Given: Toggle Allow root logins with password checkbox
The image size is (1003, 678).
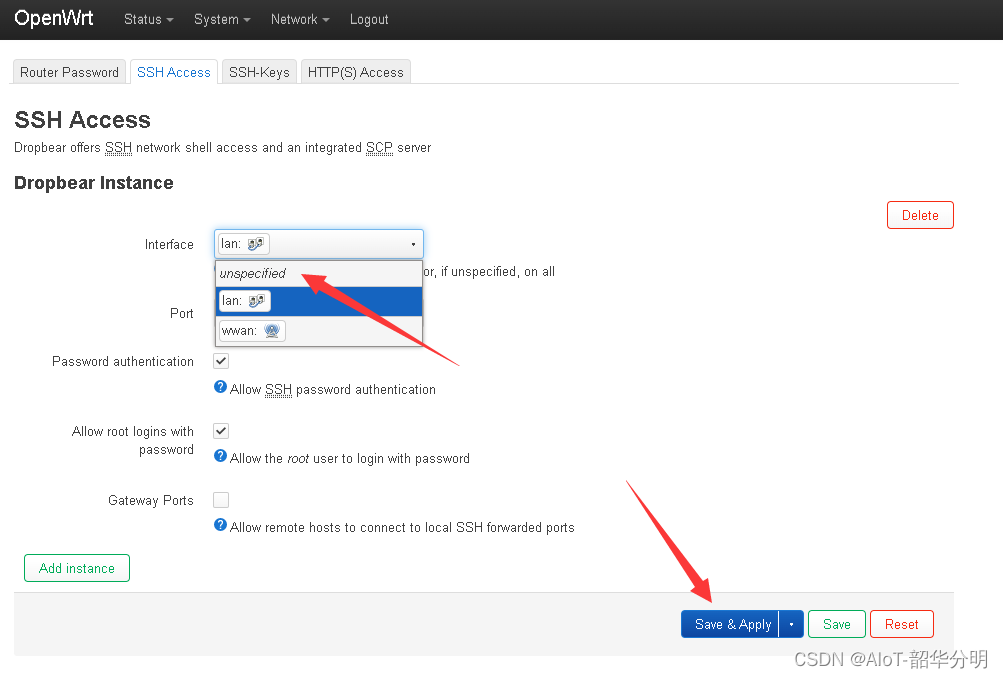Looking at the screenshot, I should click(x=221, y=431).
